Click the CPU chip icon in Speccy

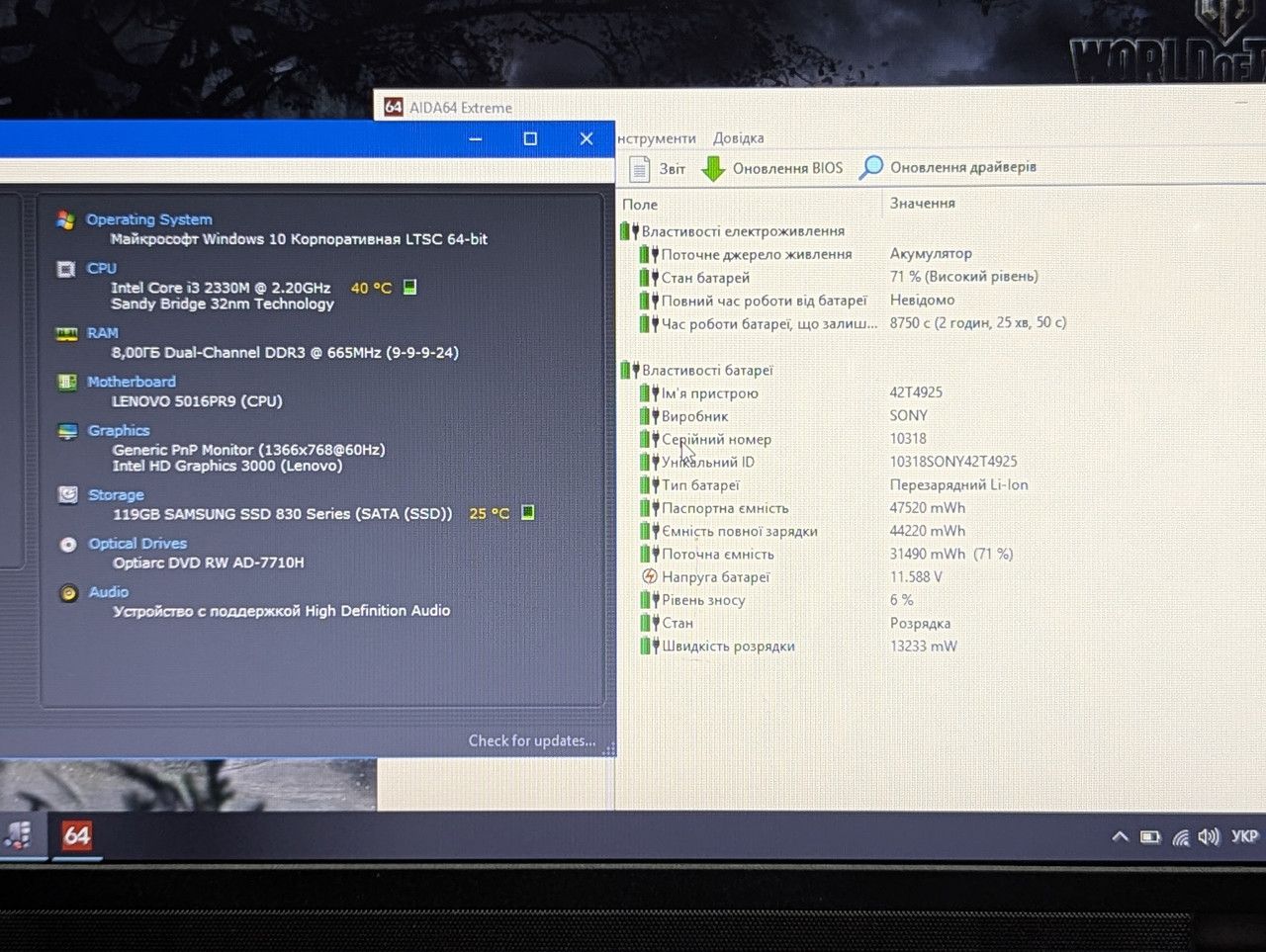[x=66, y=269]
